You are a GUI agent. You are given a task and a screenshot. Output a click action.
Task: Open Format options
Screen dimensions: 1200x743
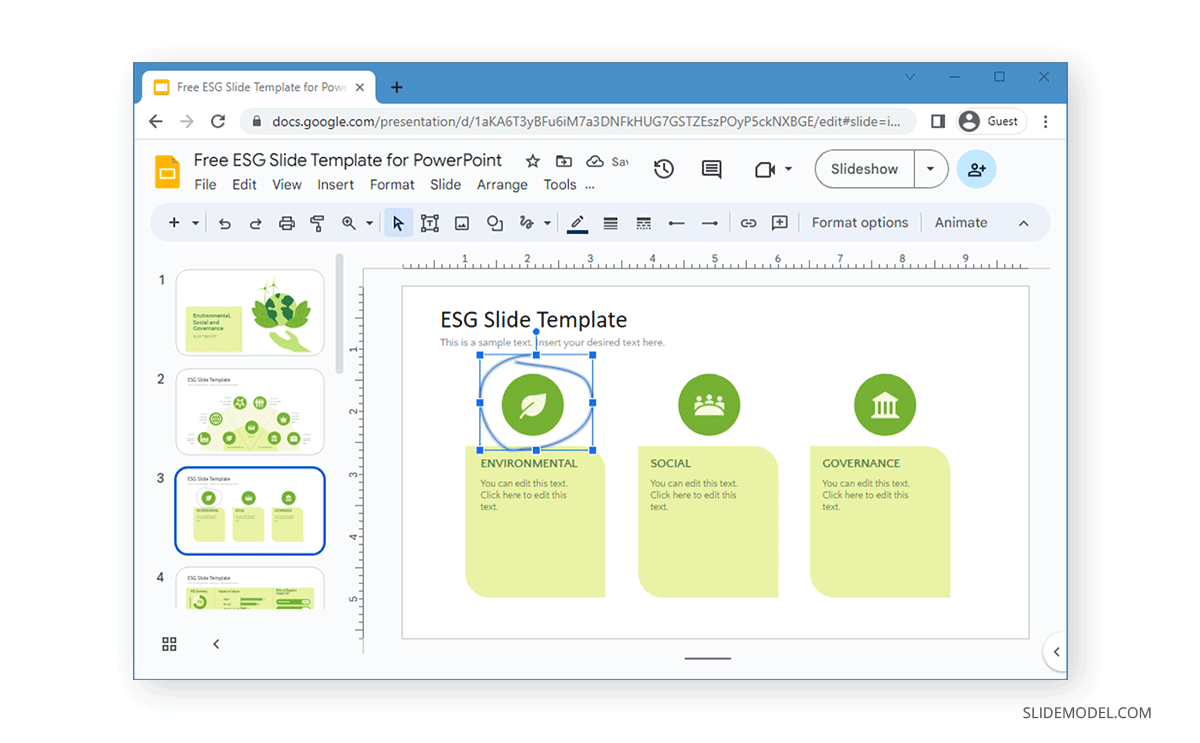(860, 223)
